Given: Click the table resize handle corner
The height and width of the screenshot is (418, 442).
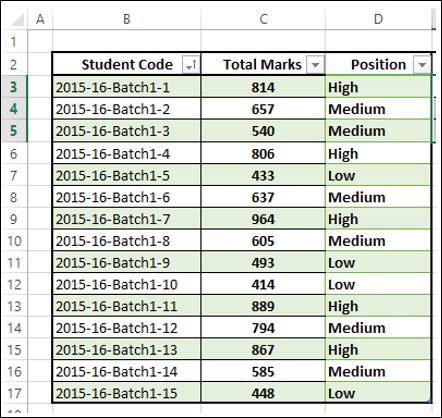Looking at the screenshot, I should 429,401.
